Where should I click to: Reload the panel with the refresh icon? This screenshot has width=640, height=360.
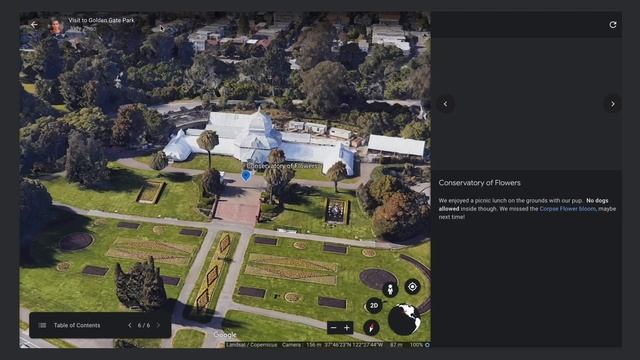[613, 25]
